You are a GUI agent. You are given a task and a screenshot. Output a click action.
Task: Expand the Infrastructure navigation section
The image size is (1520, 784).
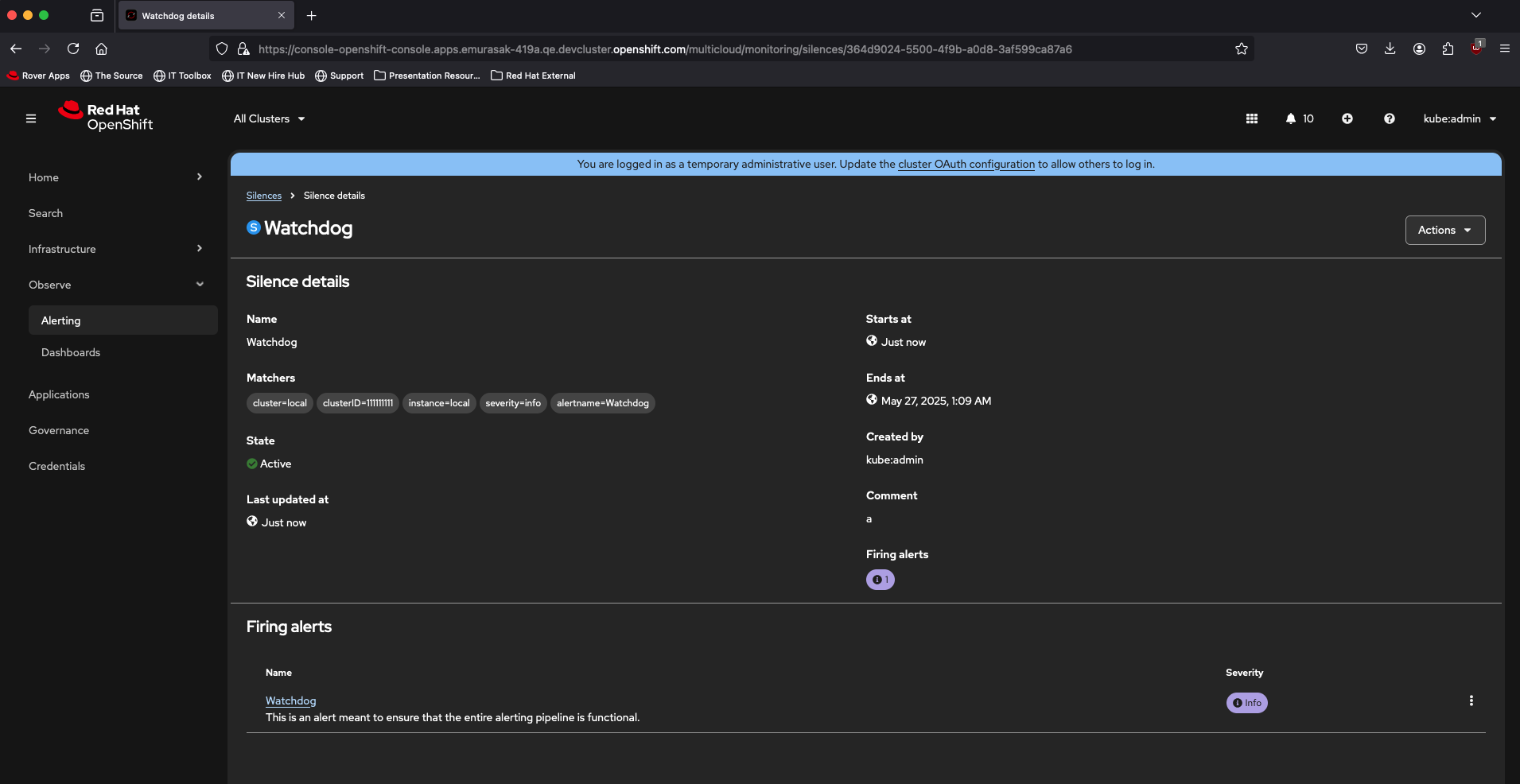coord(116,249)
